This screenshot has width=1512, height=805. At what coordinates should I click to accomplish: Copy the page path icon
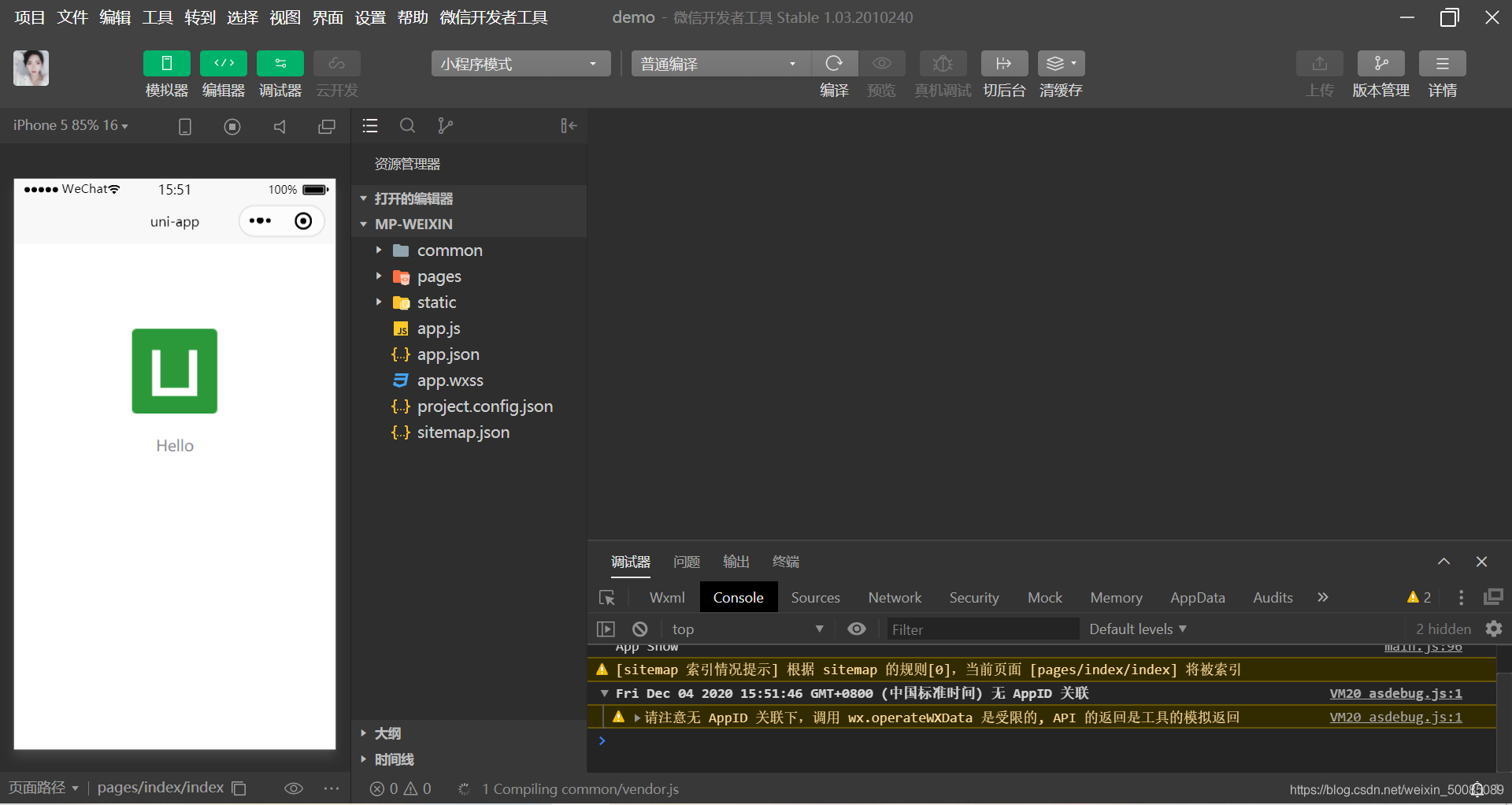point(239,788)
